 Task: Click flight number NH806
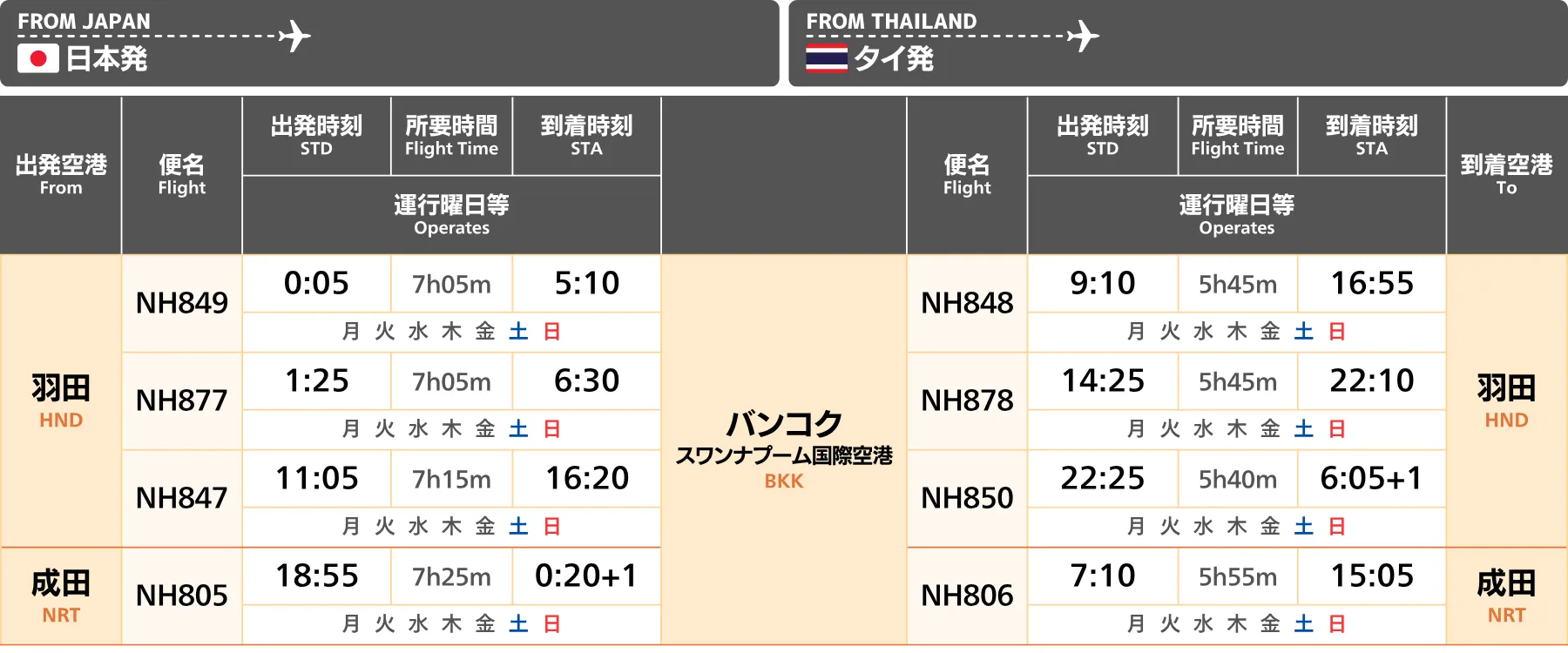coord(967,596)
